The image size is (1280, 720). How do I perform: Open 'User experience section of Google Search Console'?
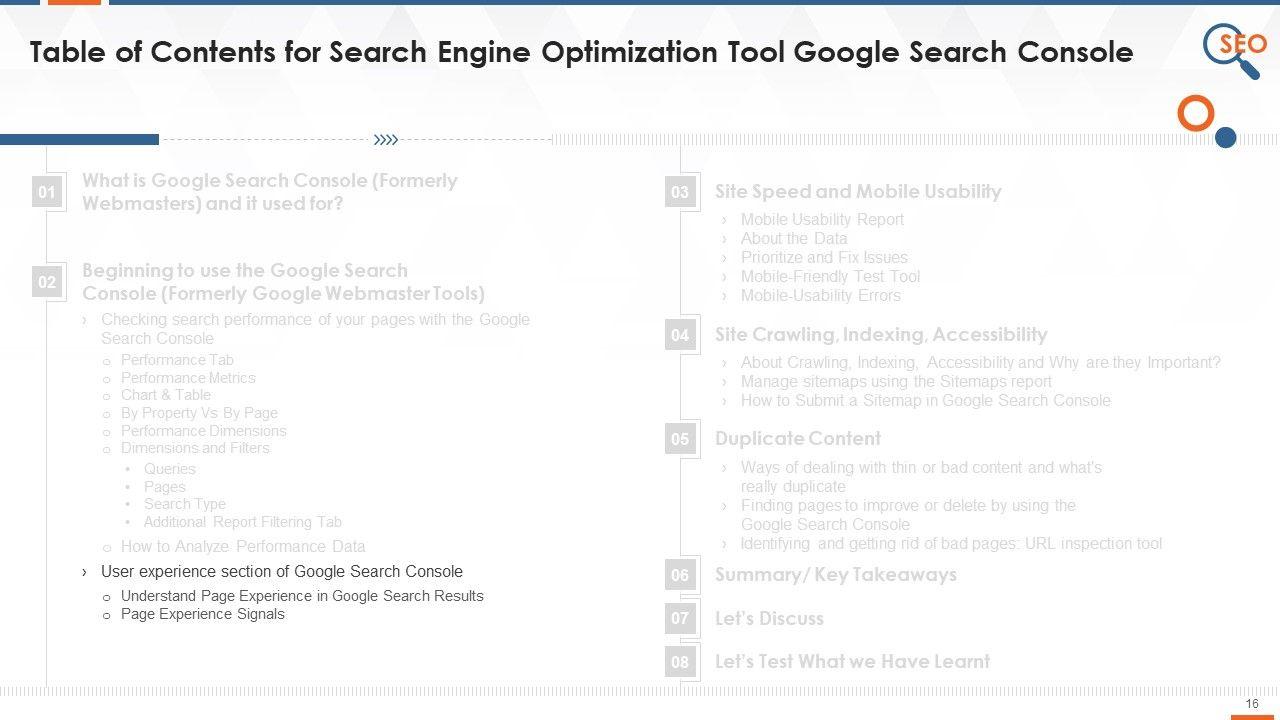point(281,572)
